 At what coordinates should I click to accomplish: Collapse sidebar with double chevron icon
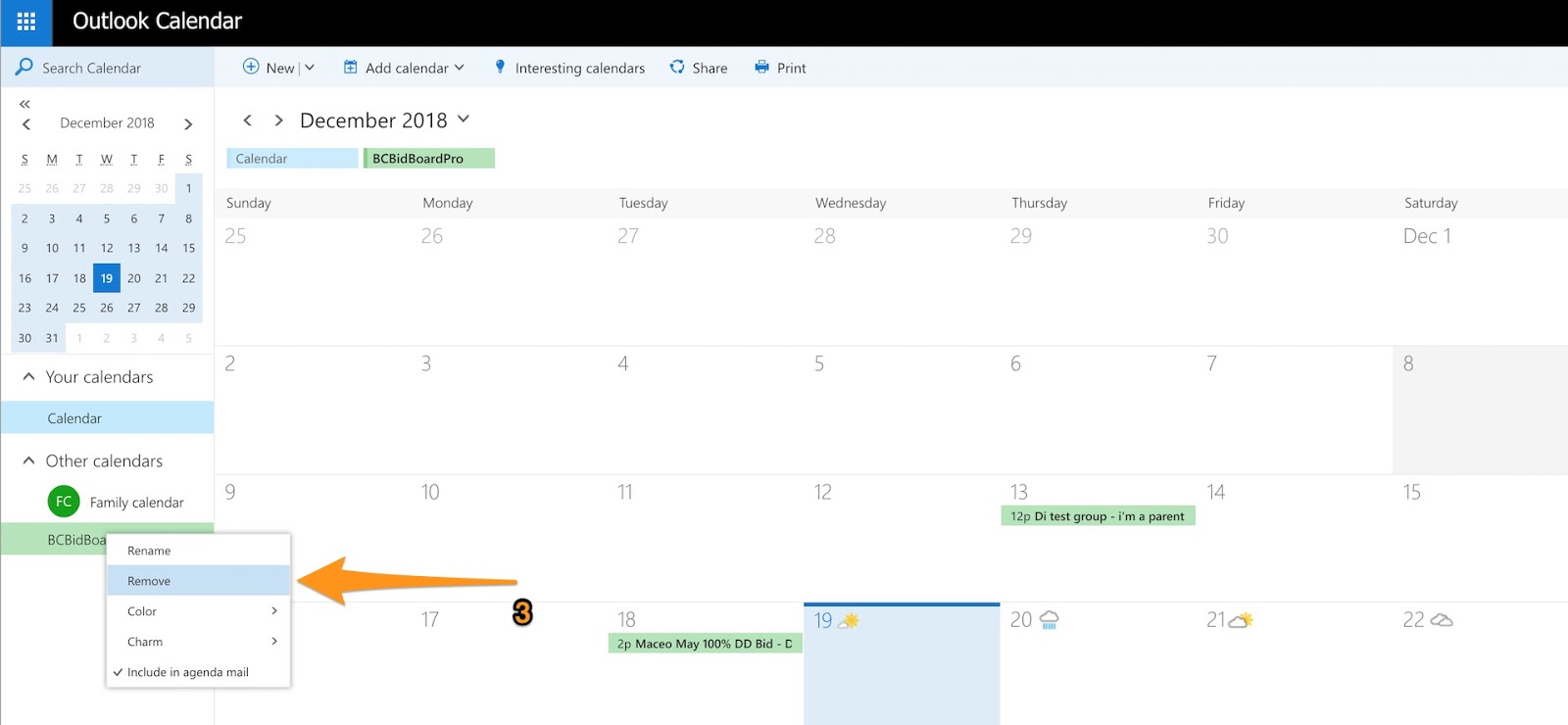click(24, 104)
